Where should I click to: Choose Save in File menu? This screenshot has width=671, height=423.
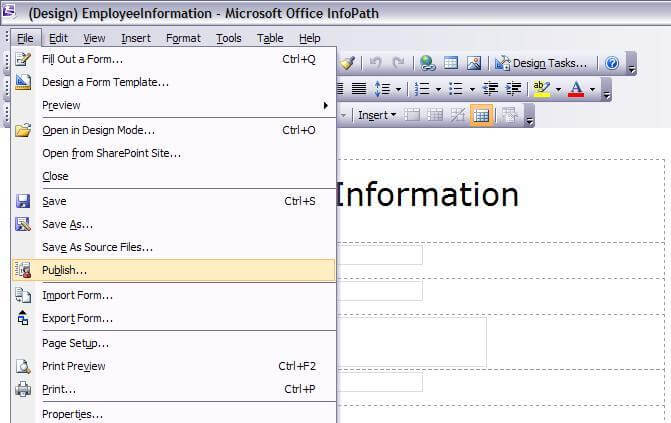pos(174,201)
